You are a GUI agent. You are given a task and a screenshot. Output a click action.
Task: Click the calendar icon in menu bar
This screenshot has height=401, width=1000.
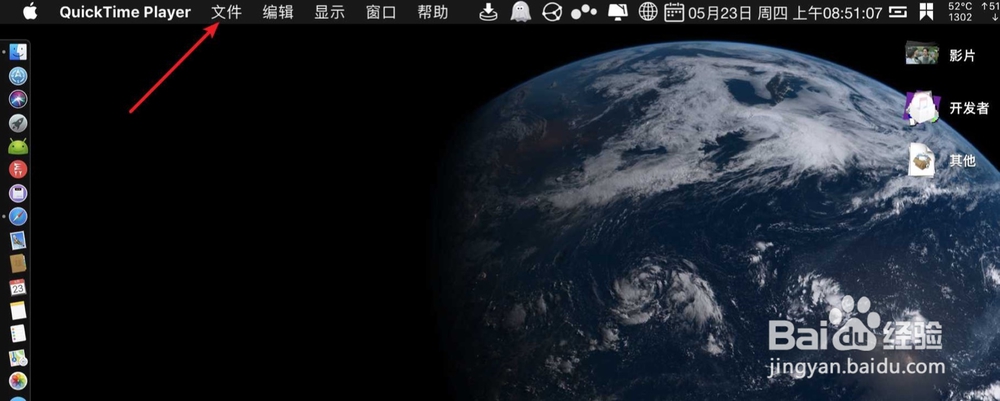(674, 11)
